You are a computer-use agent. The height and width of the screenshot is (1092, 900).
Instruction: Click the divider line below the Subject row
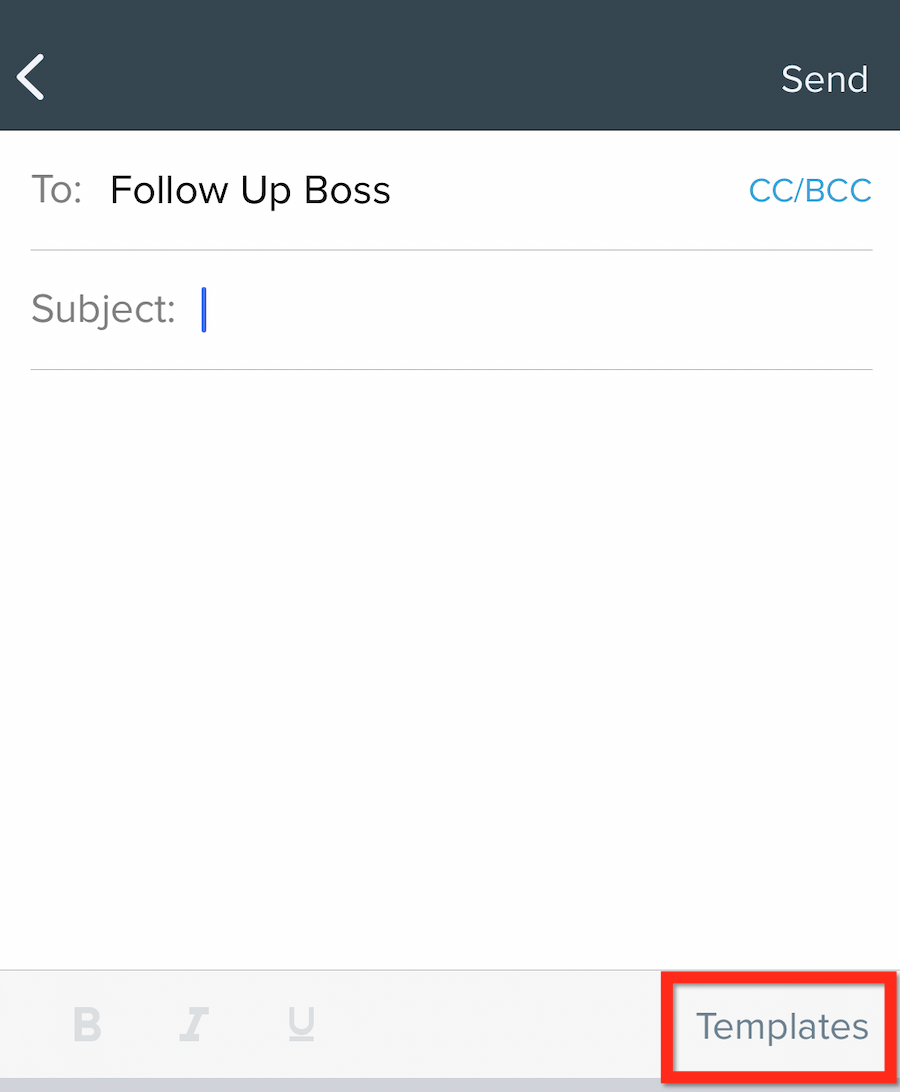click(x=451, y=370)
